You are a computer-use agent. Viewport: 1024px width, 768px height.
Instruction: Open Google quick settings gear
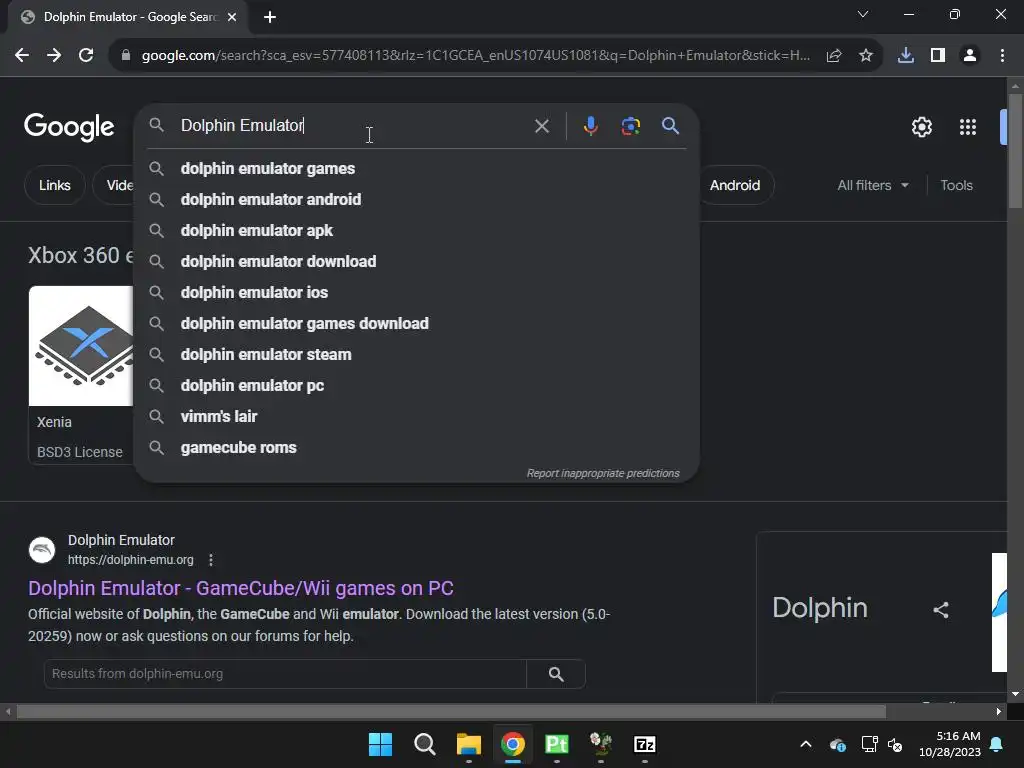tap(921, 127)
